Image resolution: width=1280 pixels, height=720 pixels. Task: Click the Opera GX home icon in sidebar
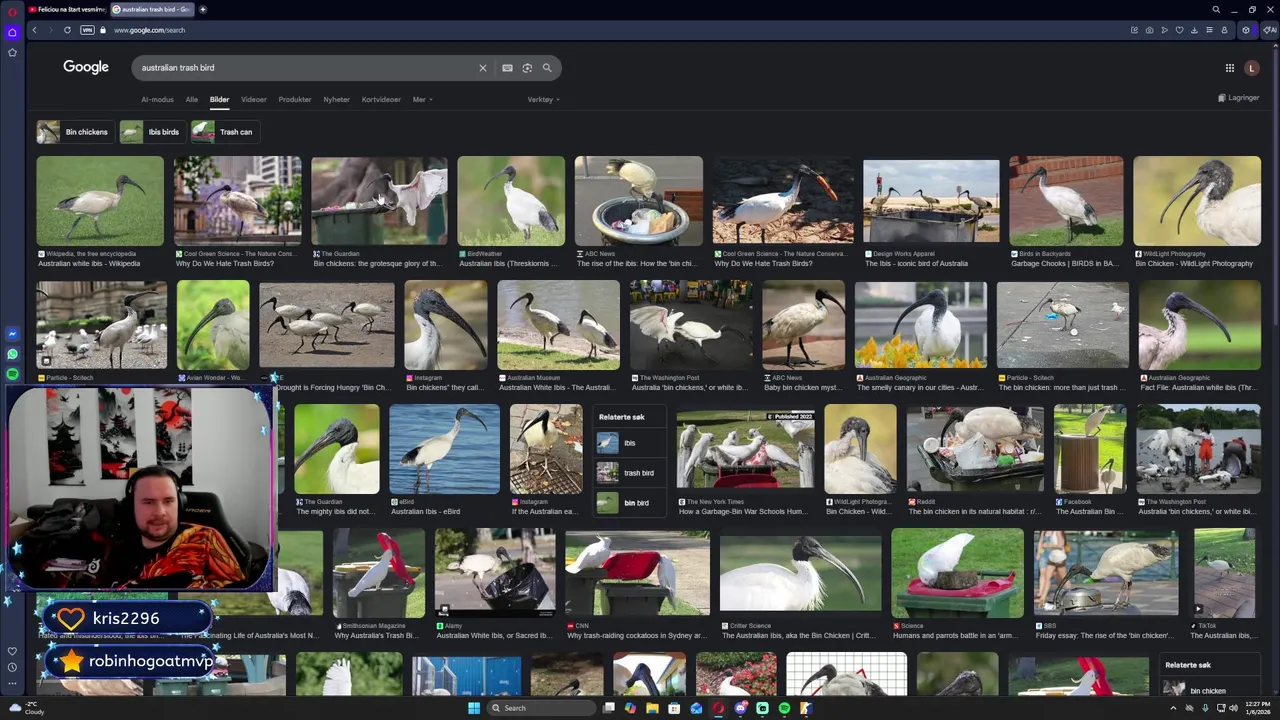click(12, 32)
